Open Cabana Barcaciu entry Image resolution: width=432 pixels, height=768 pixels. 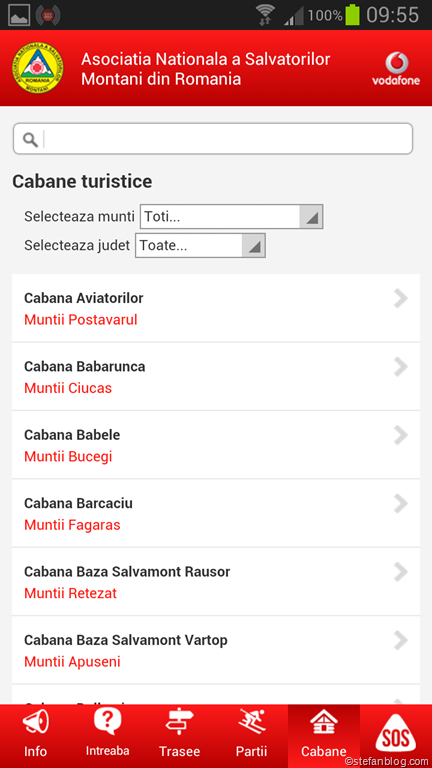pos(216,513)
